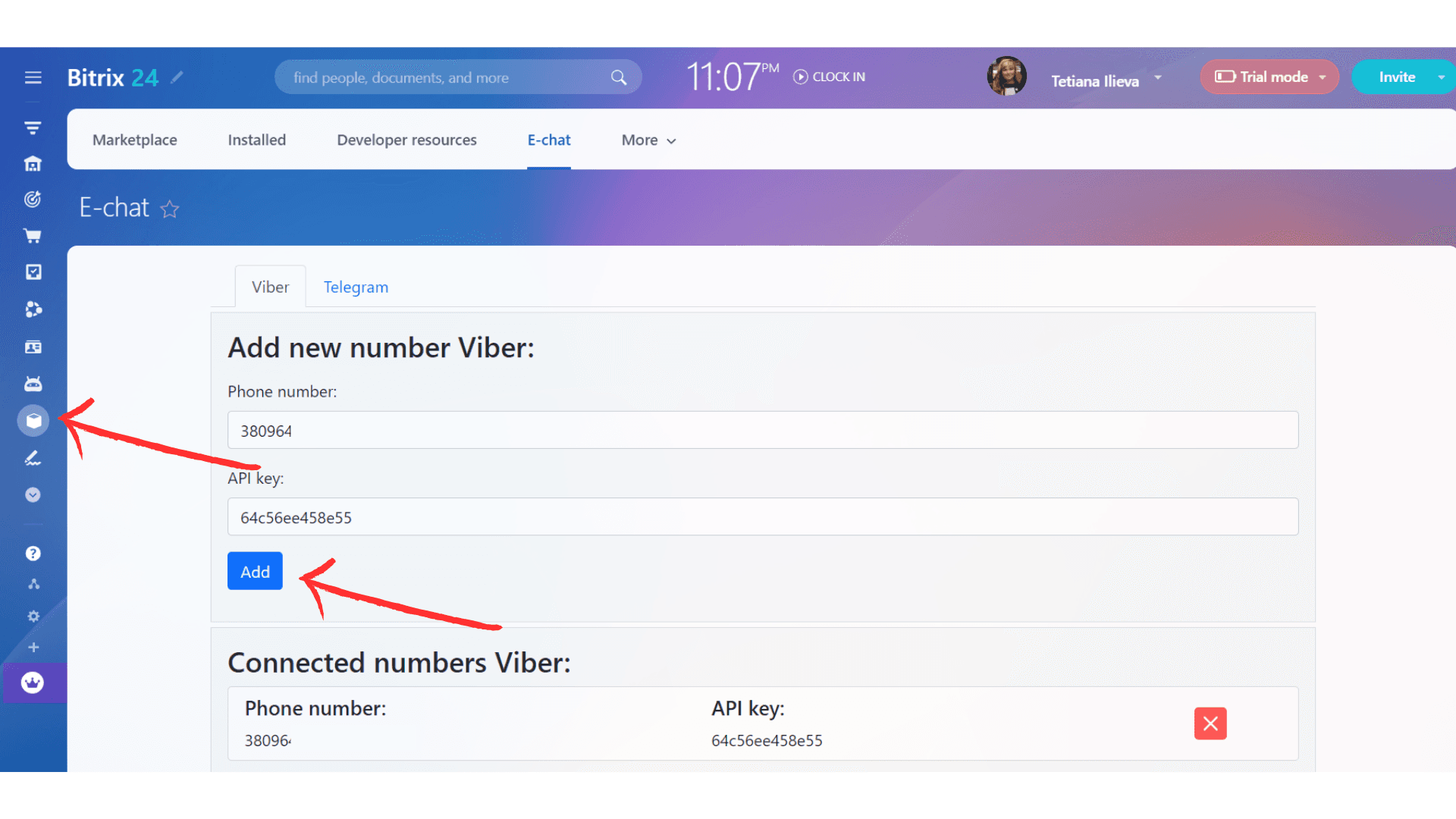
Task: Open the settings gear icon in sidebar
Action: (x=33, y=617)
